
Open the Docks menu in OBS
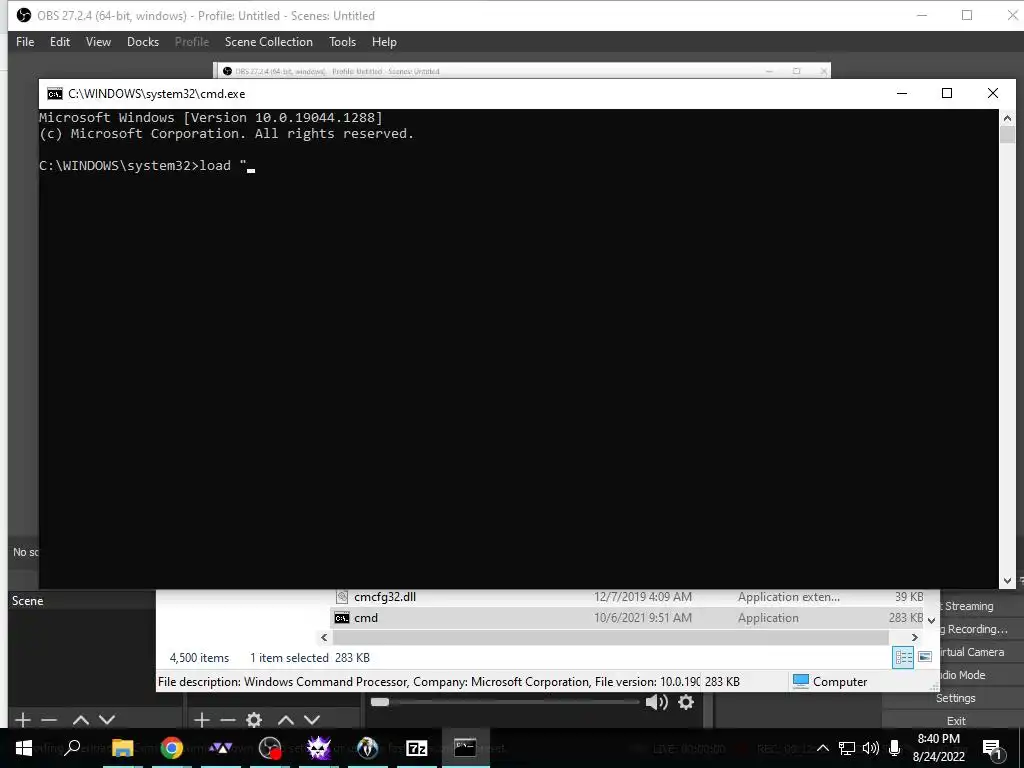(x=143, y=42)
